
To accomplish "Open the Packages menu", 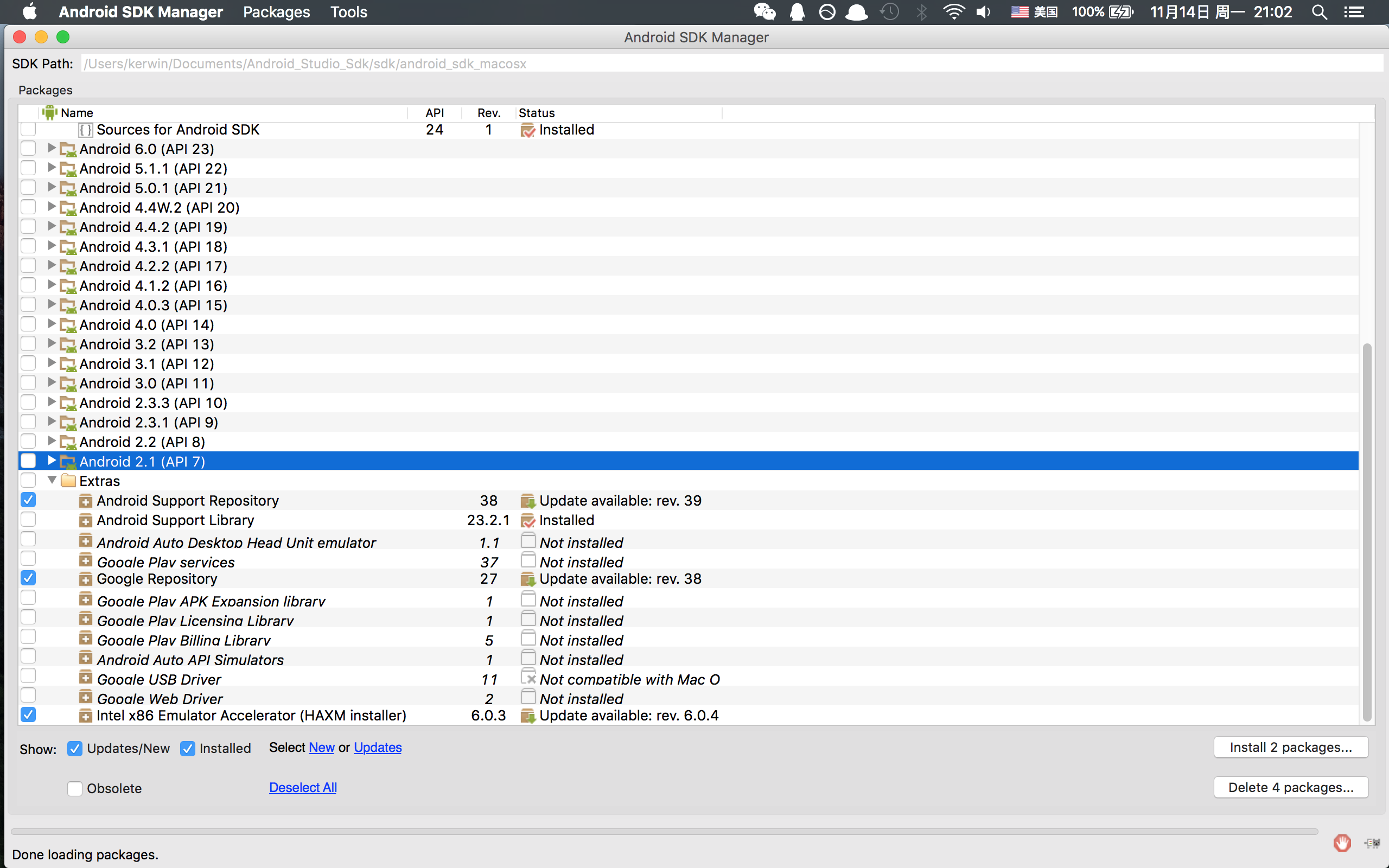I will click(x=276, y=12).
